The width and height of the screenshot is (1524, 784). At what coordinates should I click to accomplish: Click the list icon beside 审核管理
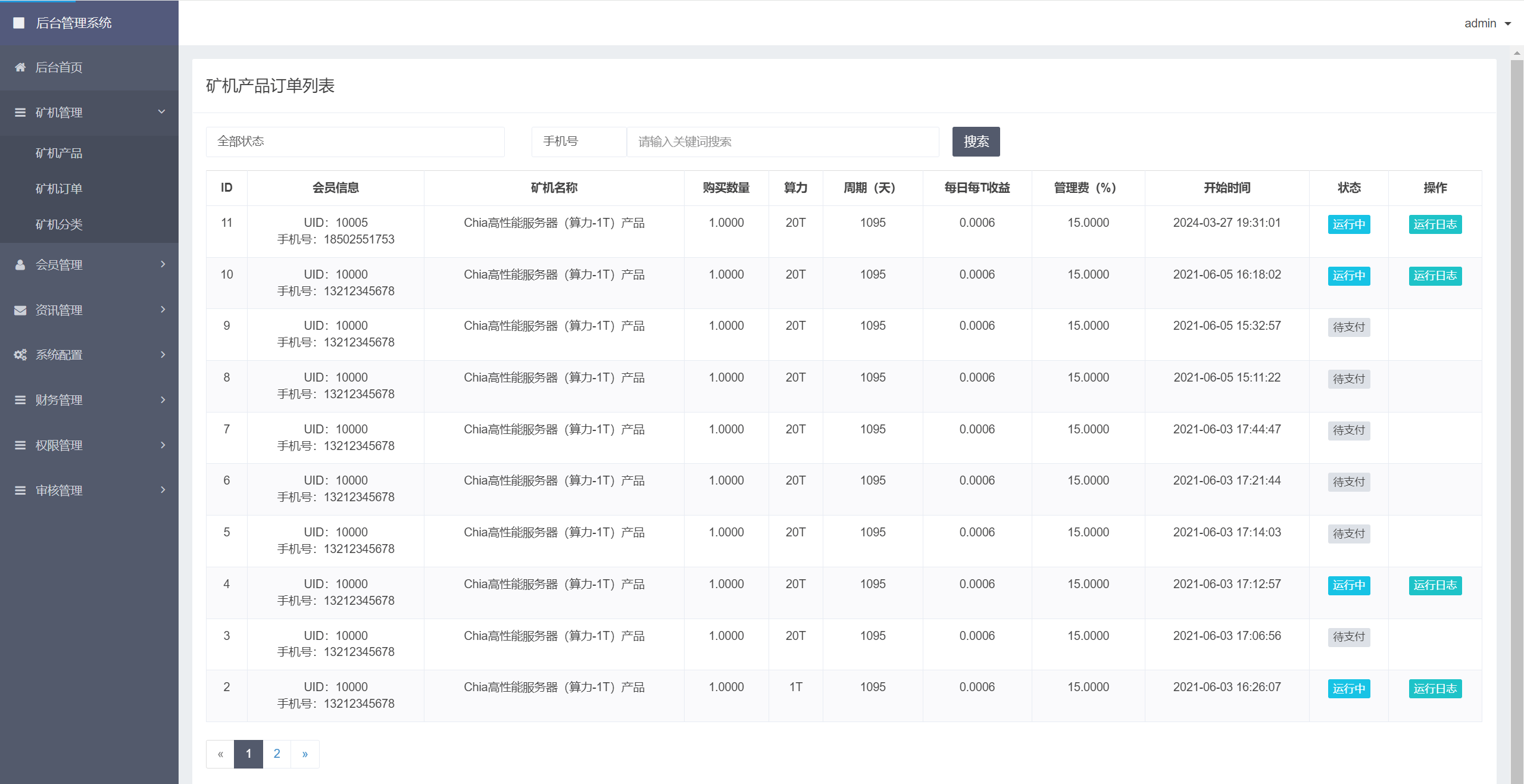[20, 491]
